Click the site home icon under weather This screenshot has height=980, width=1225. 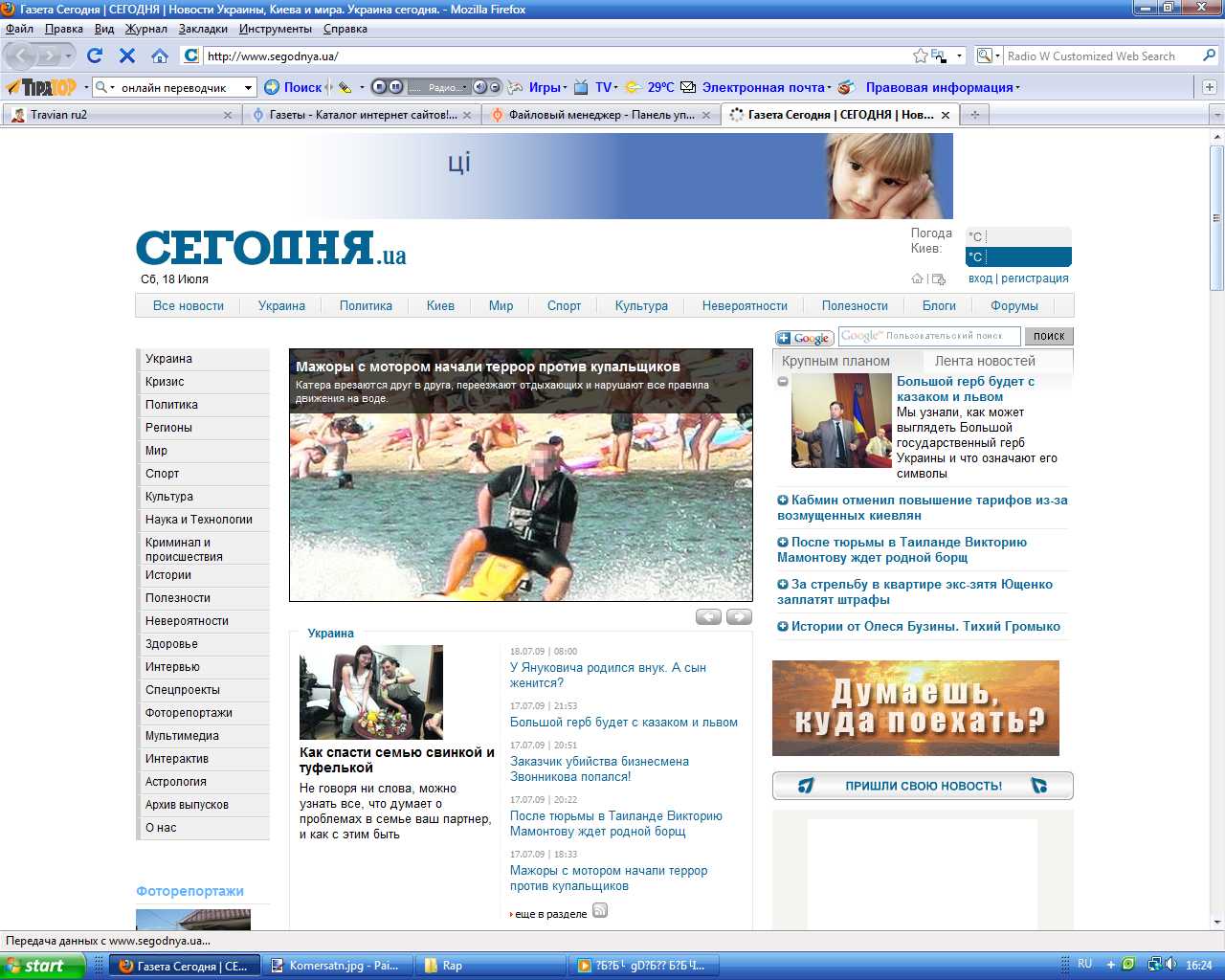point(917,278)
